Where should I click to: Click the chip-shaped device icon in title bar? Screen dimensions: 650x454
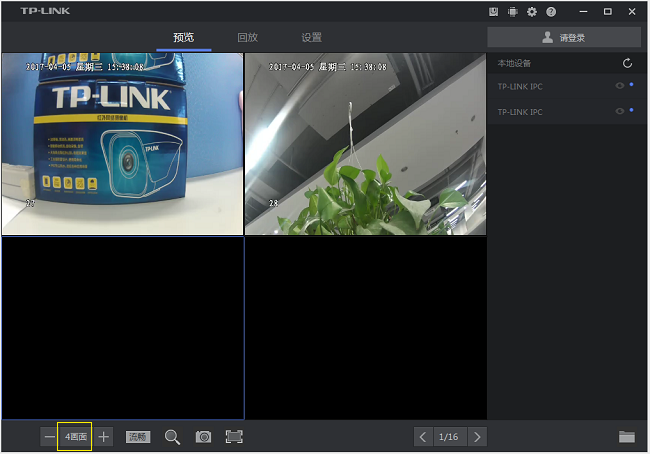tap(513, 11)
